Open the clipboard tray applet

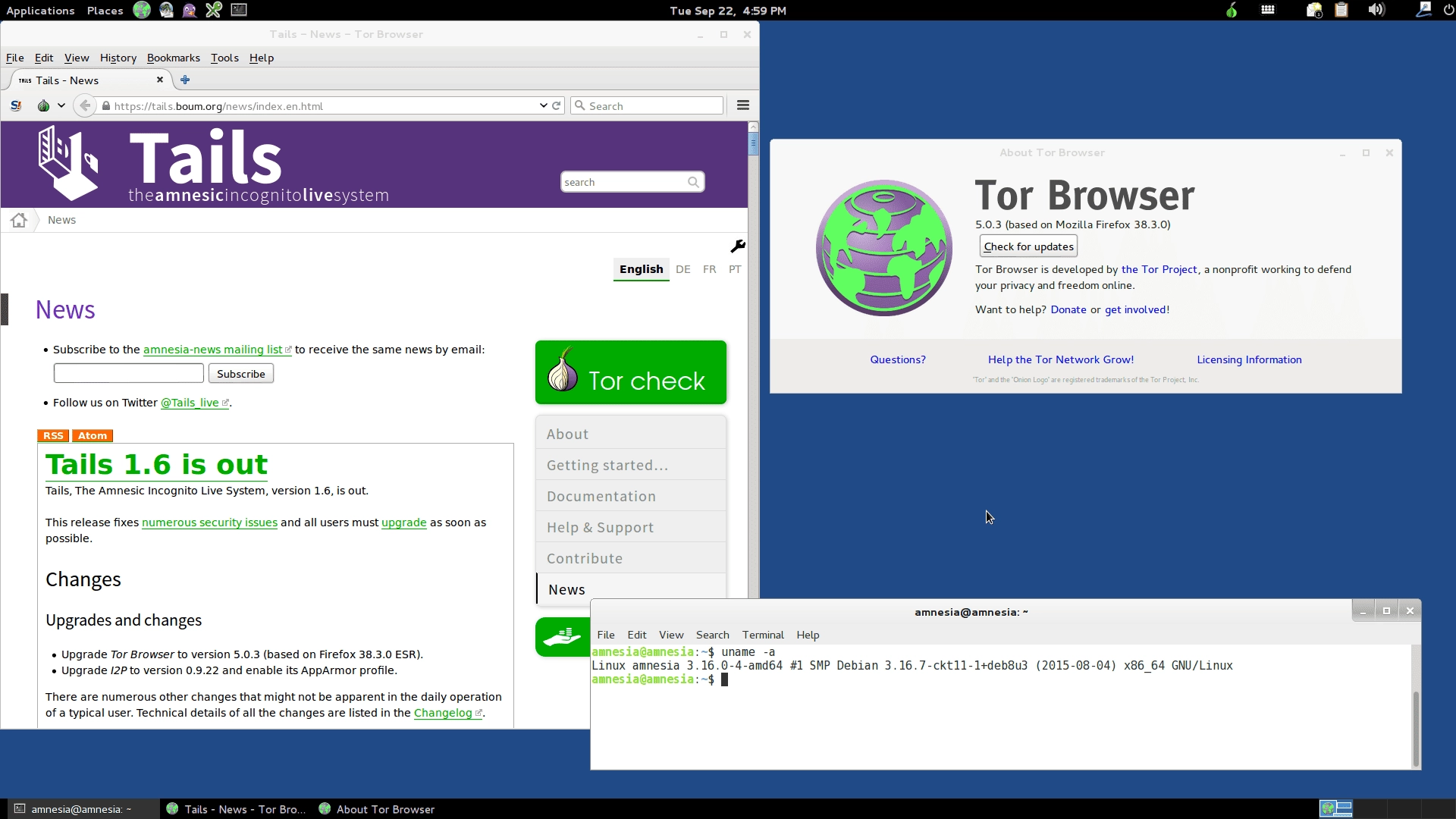(x=1341, y=10)
